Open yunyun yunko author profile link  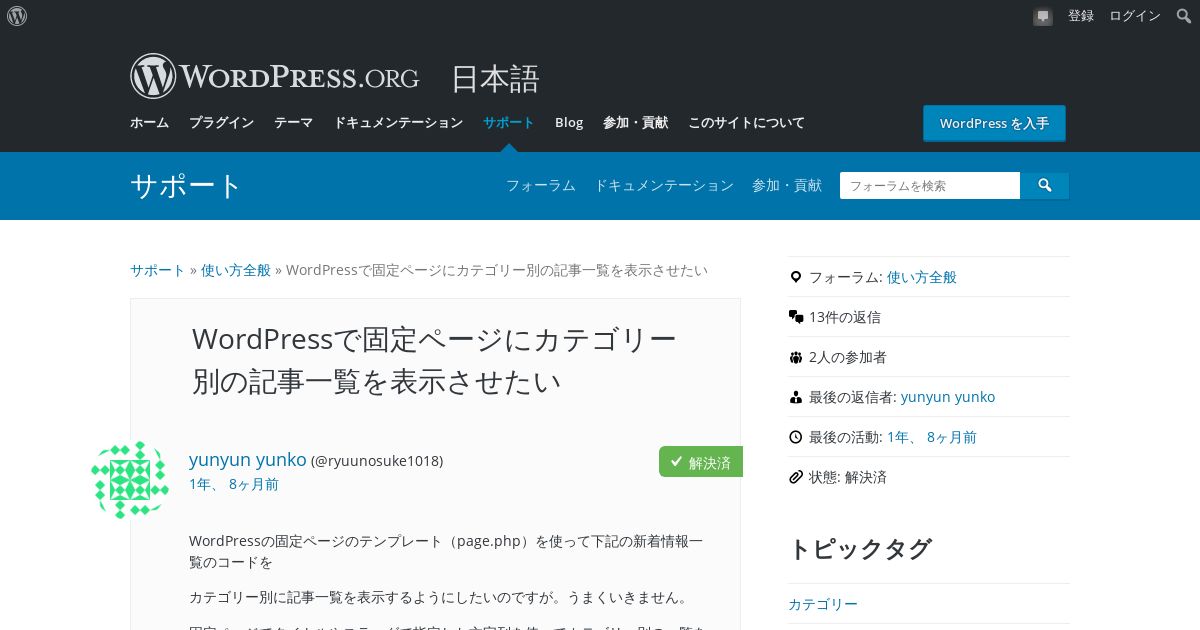[248, 460]
